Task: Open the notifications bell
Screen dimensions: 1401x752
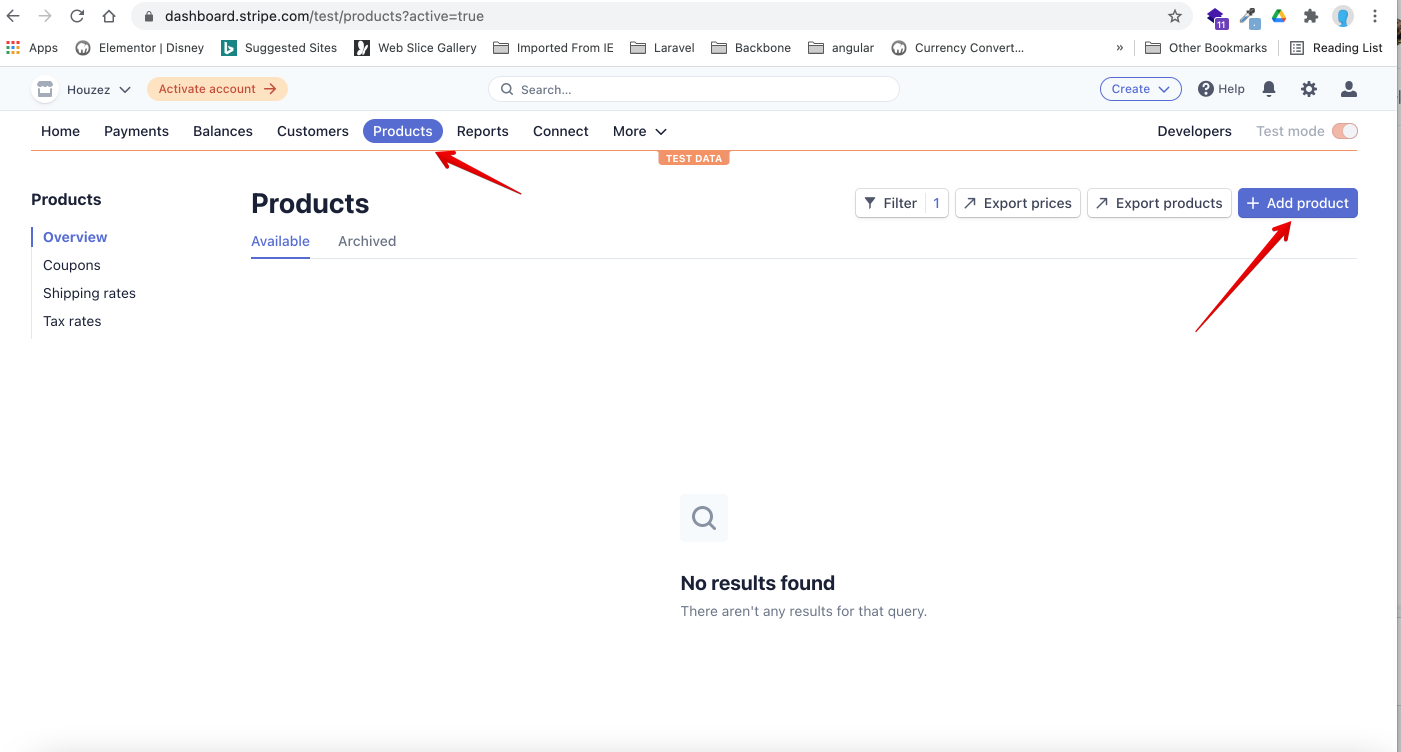Action: tap(1269, 89)
